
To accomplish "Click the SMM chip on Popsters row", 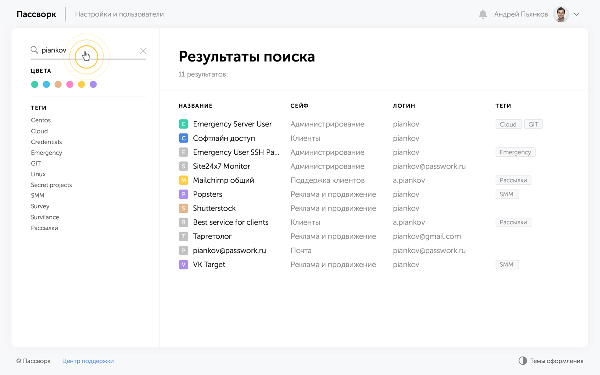I will pyautogui.click(x=507, y=194).
